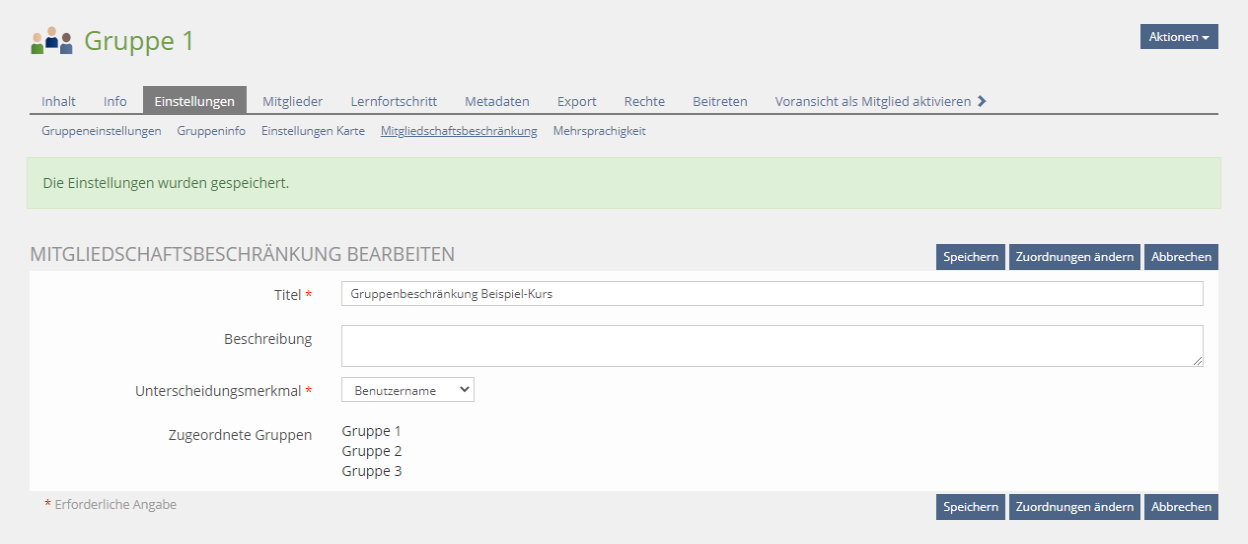Open the Export tab
The image size is (1248, 544).
coord(577,101)
